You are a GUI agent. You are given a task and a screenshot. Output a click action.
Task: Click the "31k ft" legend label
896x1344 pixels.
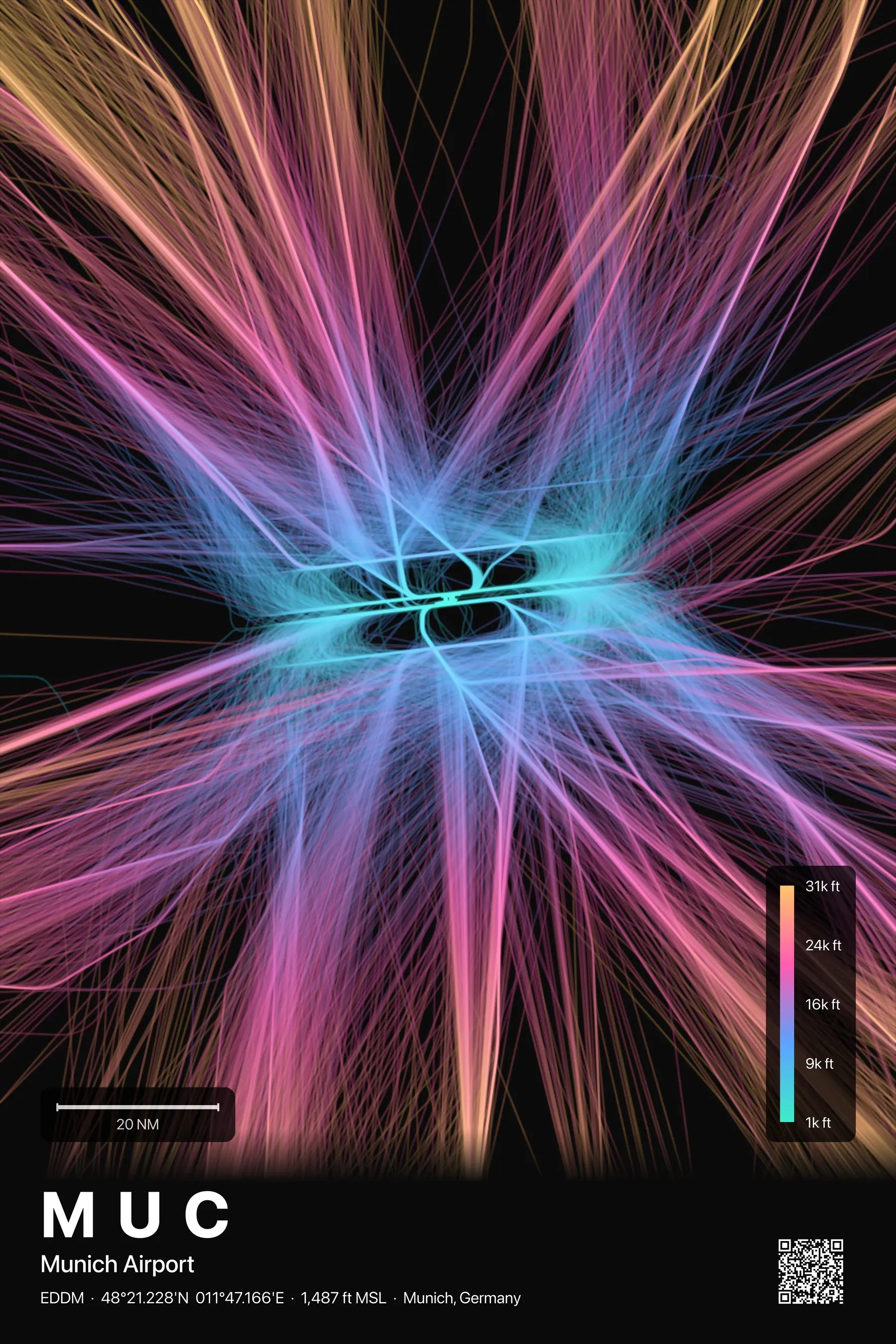[x=822, y=886]
